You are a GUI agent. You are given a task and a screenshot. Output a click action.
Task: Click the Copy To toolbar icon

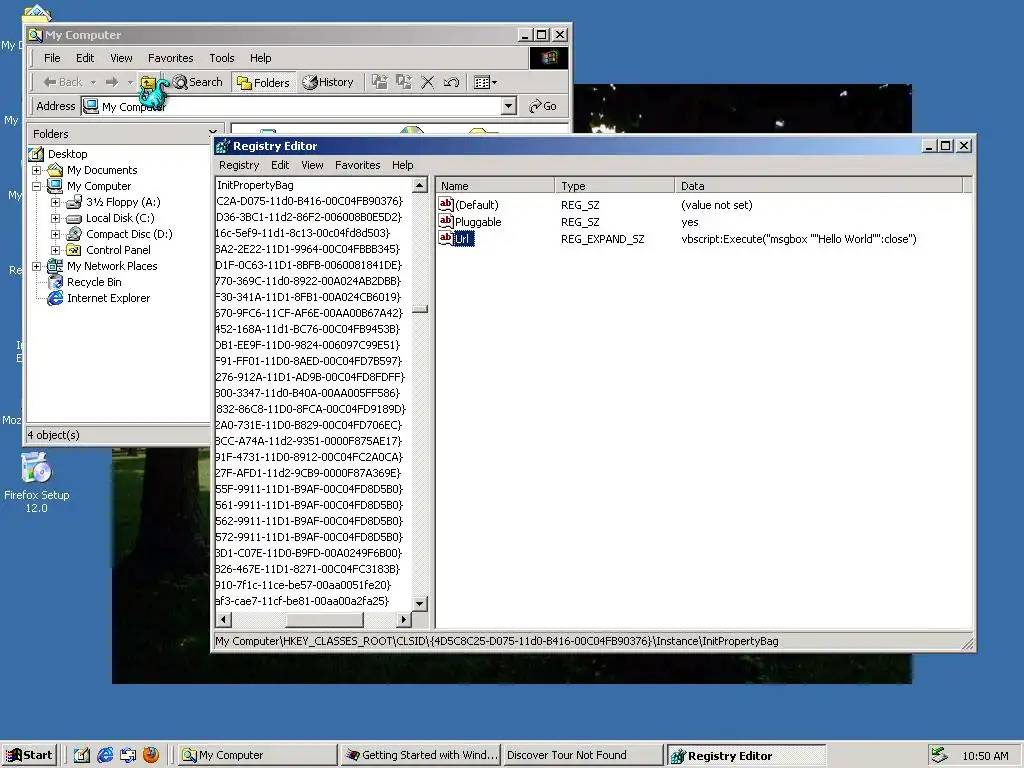tap(404, 82)
